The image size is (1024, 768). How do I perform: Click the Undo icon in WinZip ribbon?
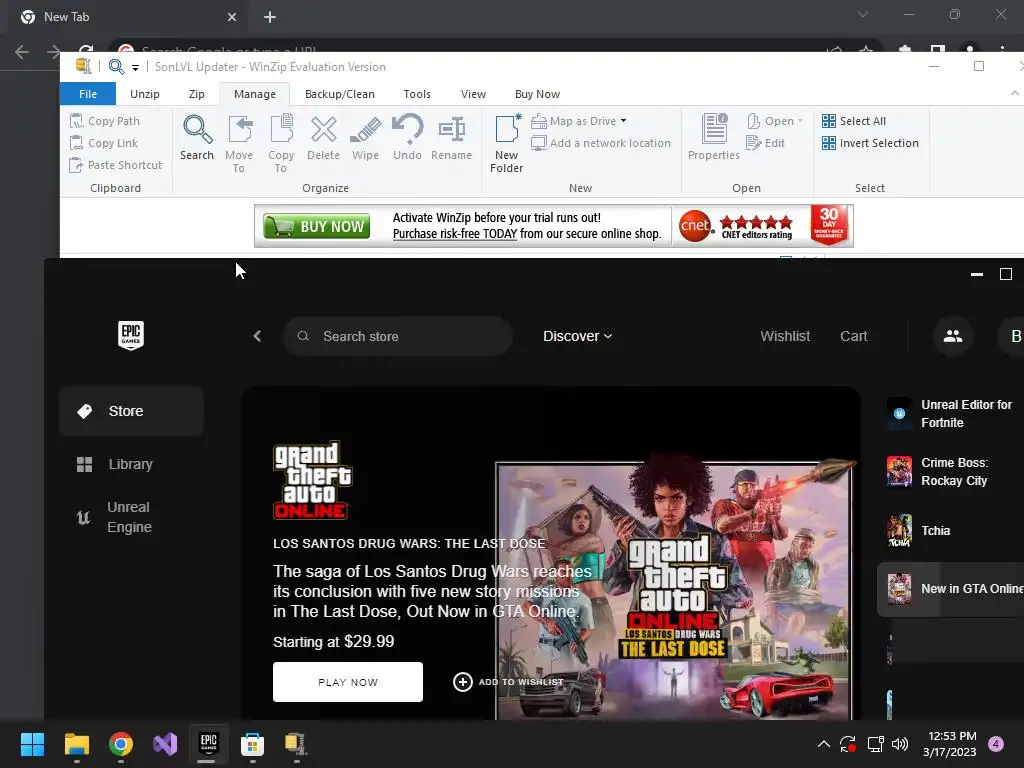(x=408, y=137)
